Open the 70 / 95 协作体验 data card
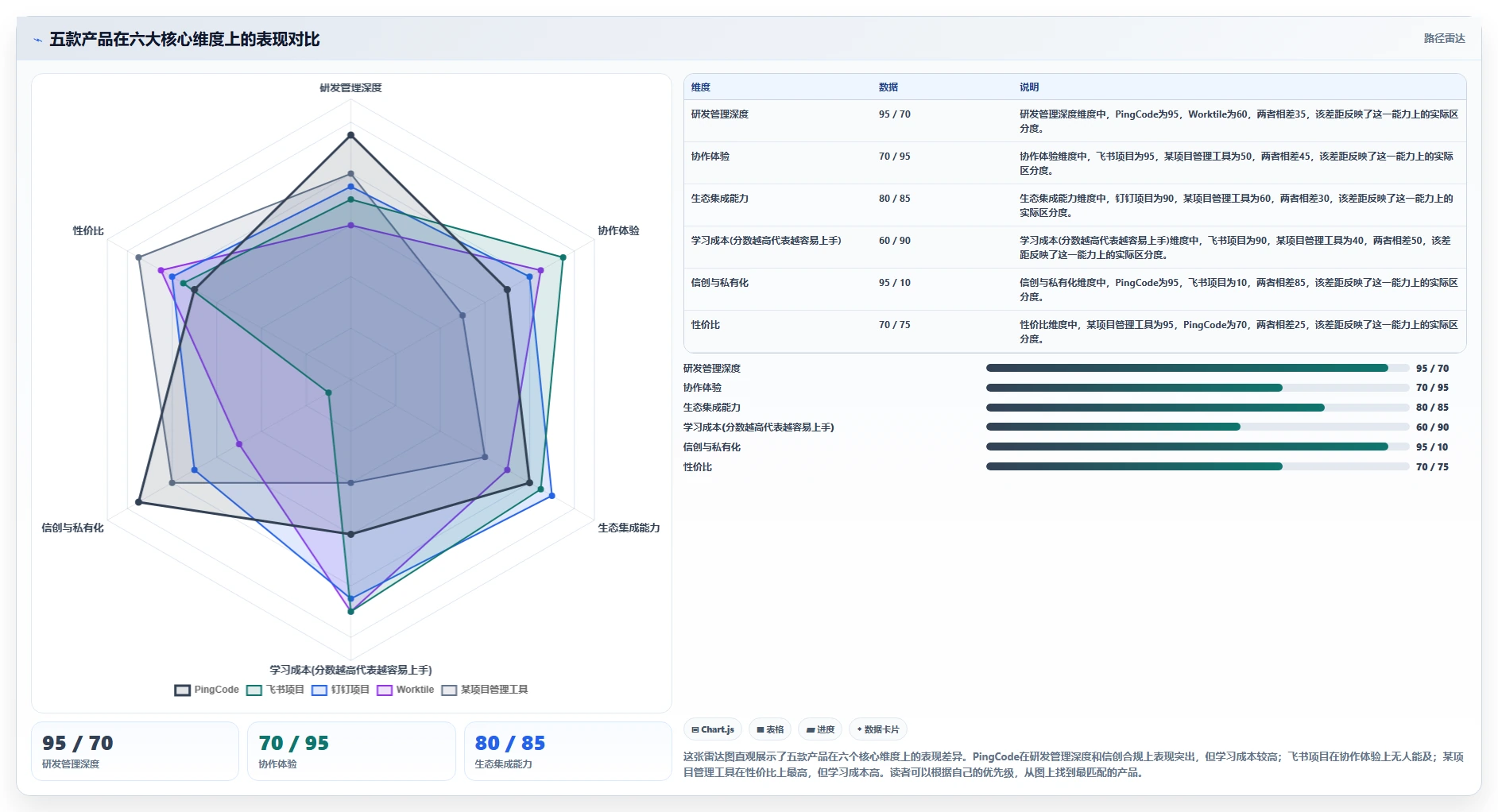Image resolution: width=1498 pixels, height=812 pixels. pos(351,751)
